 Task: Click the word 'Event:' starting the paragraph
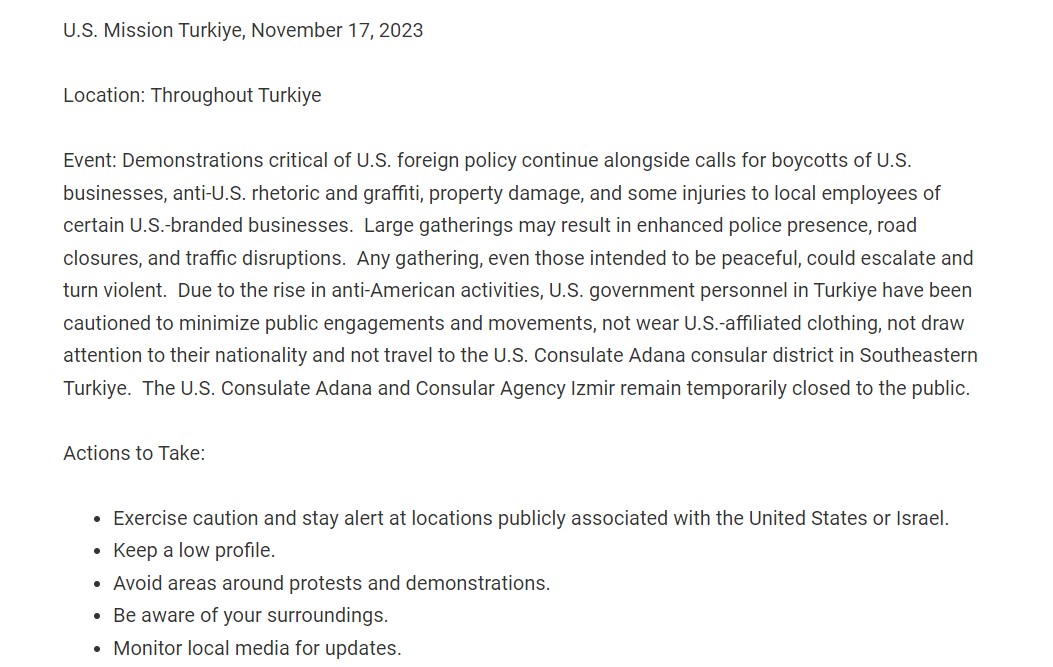point(90,161)
